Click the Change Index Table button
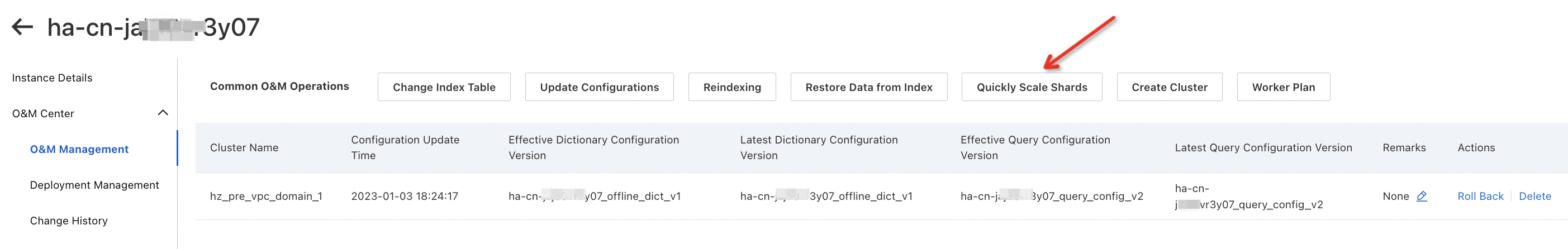 pos(444,87)
